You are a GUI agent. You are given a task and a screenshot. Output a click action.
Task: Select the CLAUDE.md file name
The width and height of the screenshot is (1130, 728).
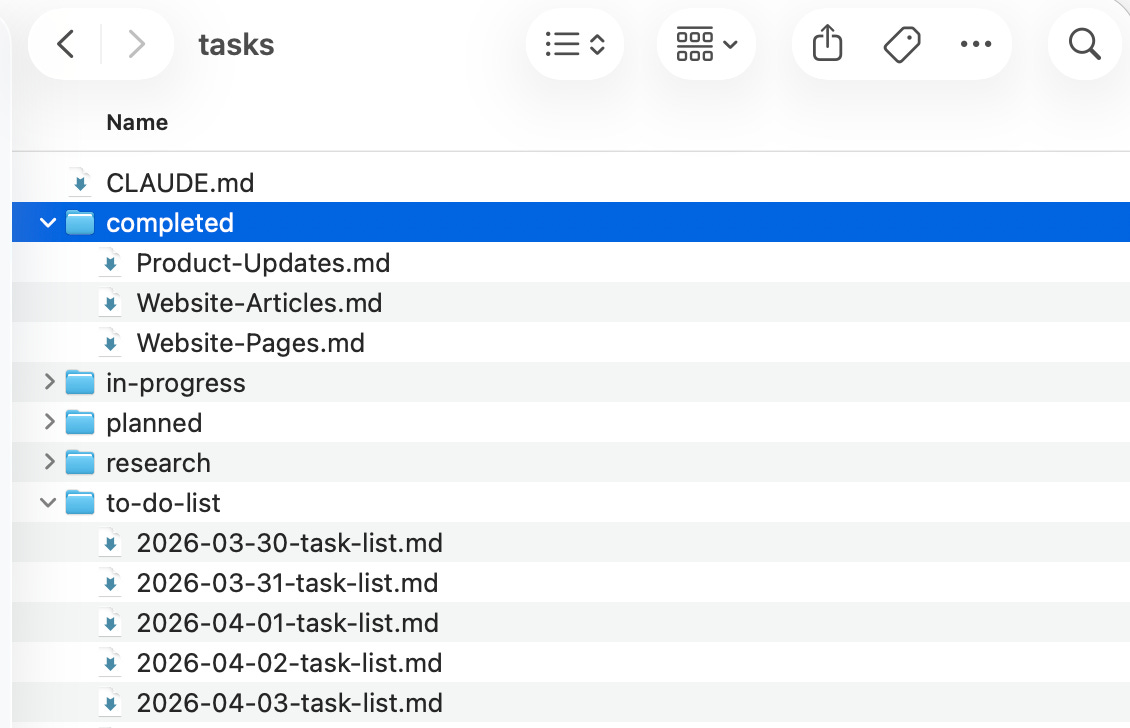pos(180,183)
